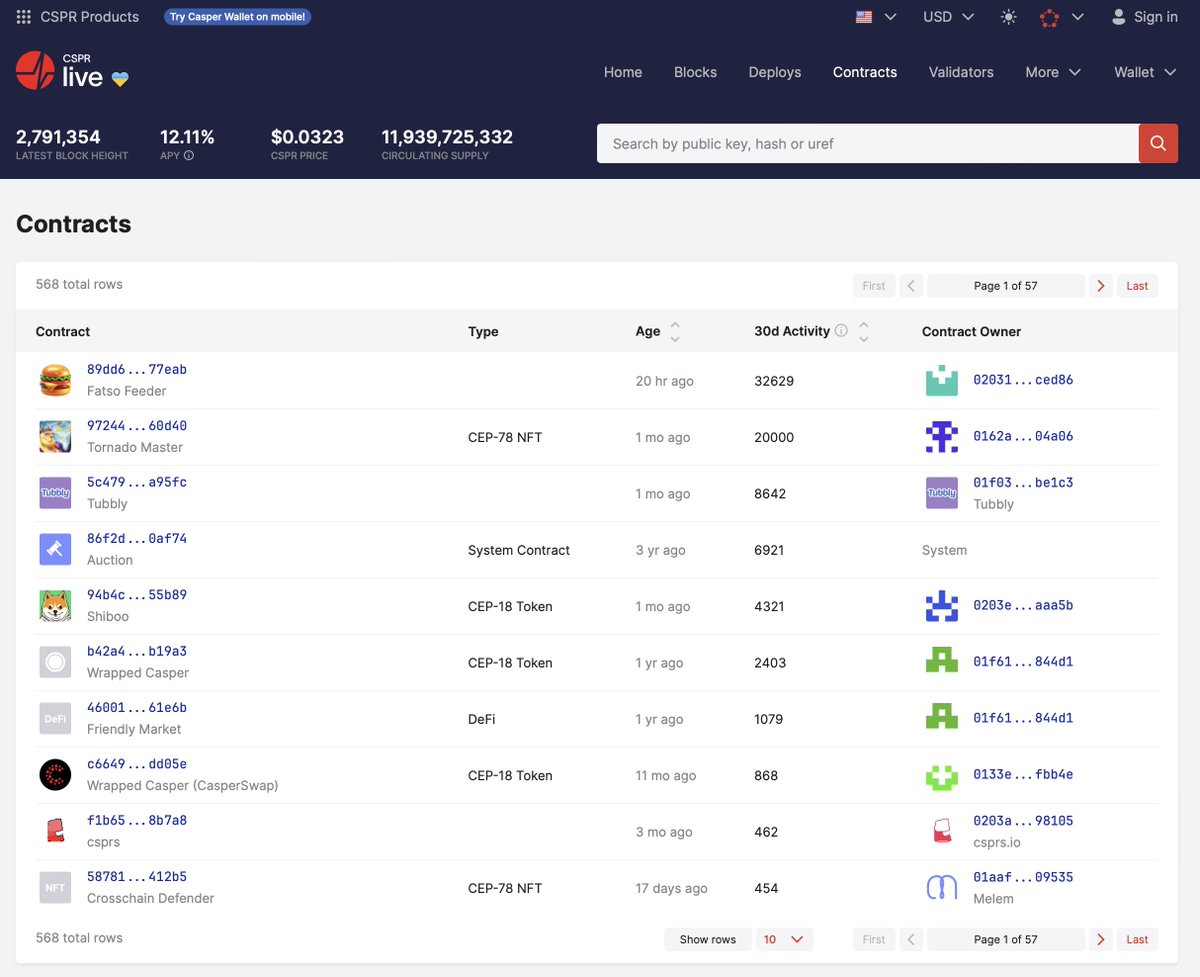Click owner avatar for 02031...ced86
This screenshot has width=1200, height=977.
point(942,380)
